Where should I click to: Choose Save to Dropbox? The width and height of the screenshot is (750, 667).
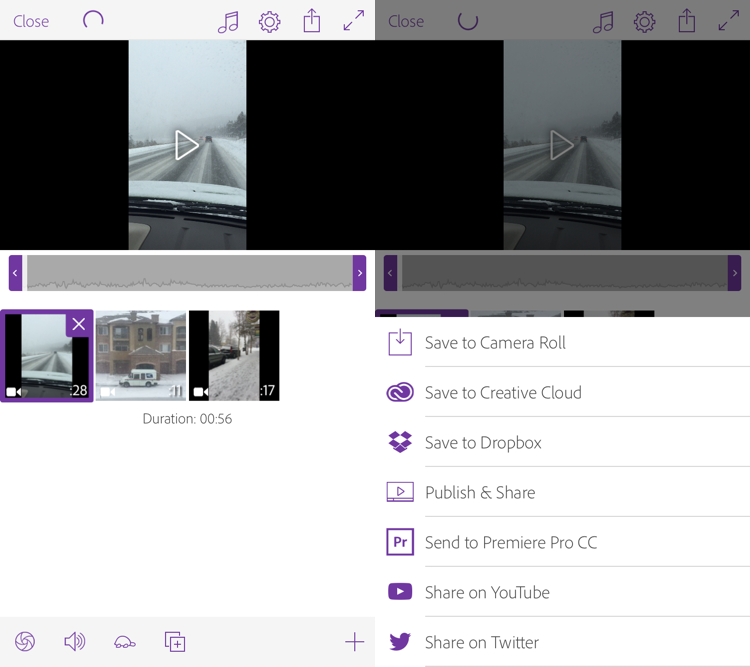(x=562, y=443)
